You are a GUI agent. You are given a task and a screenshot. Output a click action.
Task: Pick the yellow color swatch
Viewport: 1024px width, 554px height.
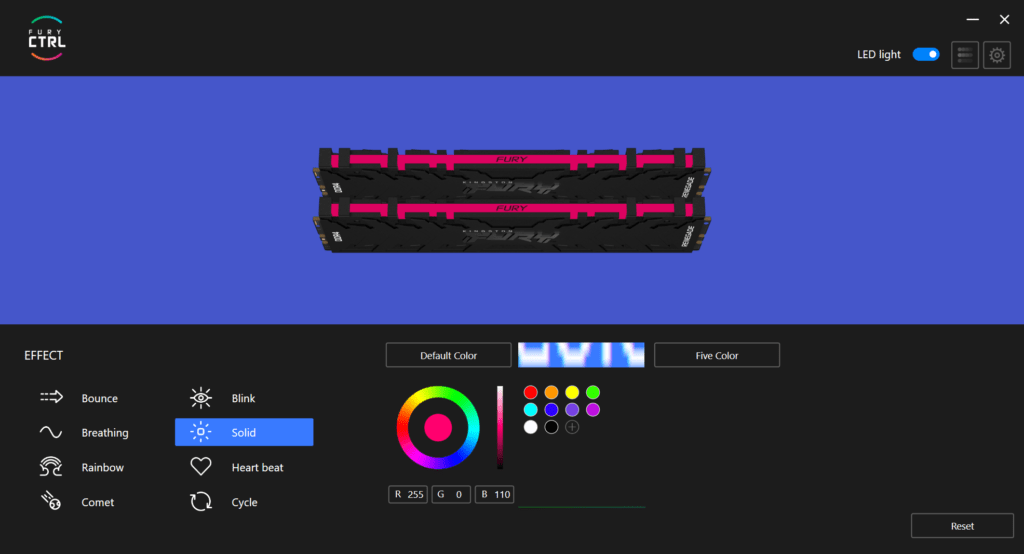click(572, 392)
